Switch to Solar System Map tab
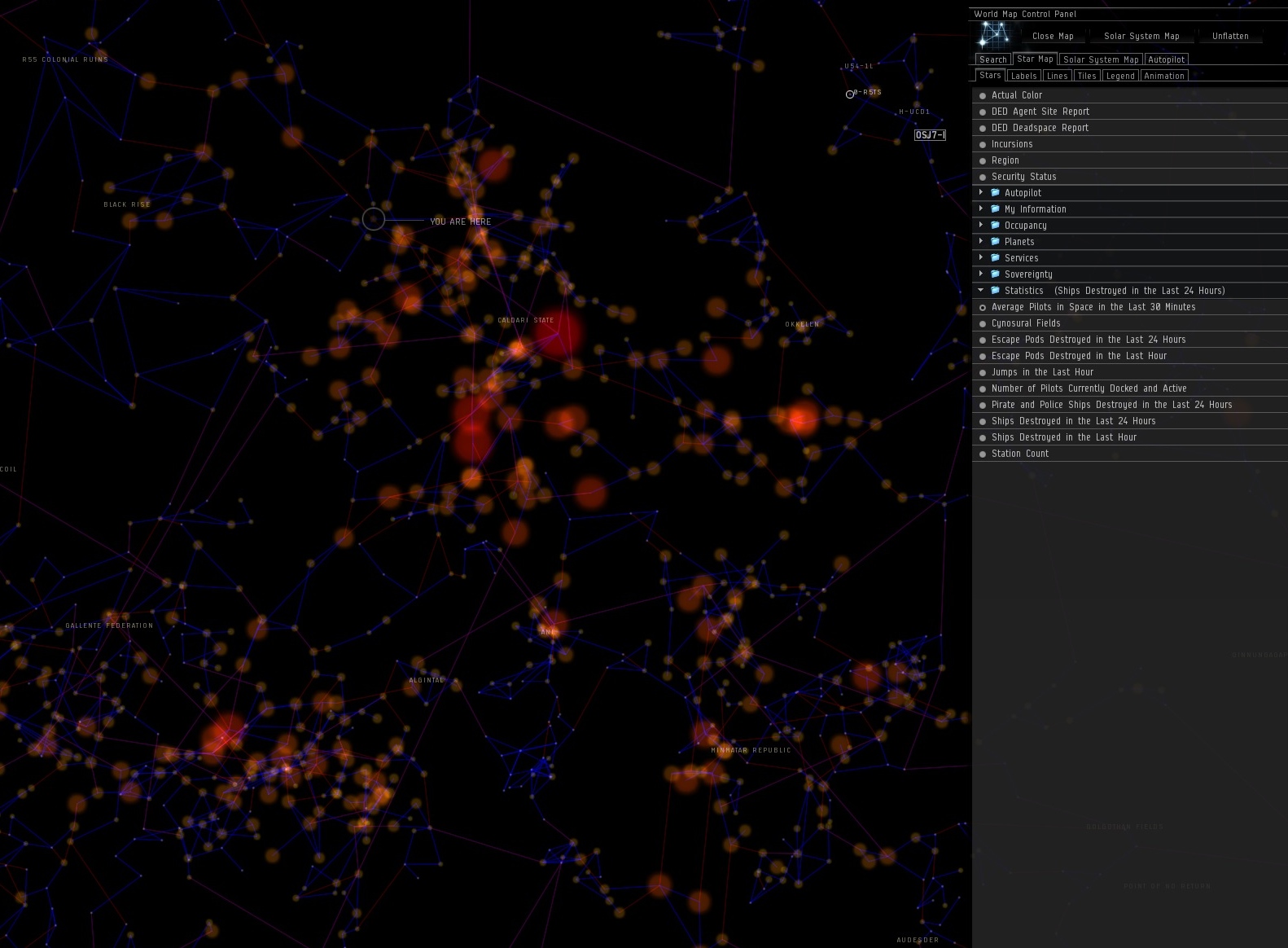Image resolution: width=1288 pixels, height=948 pixels. point(1101,59)
